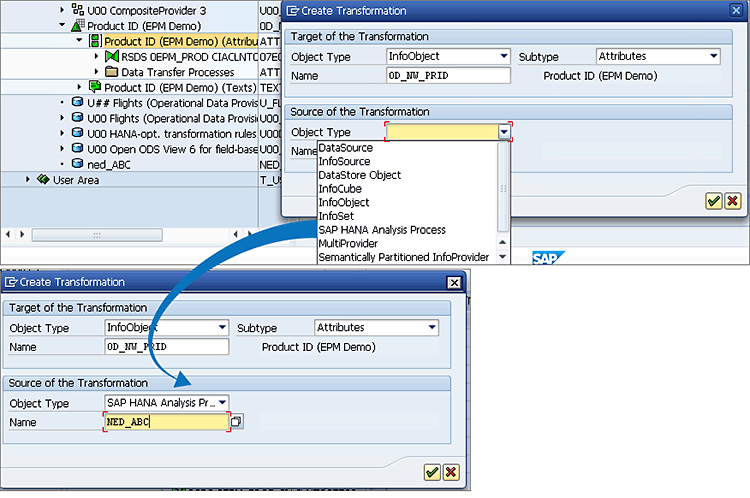Select U00 Open ODS View 6 row
Viewport: 750px width, 498px height.
click(x=172, y=149)
